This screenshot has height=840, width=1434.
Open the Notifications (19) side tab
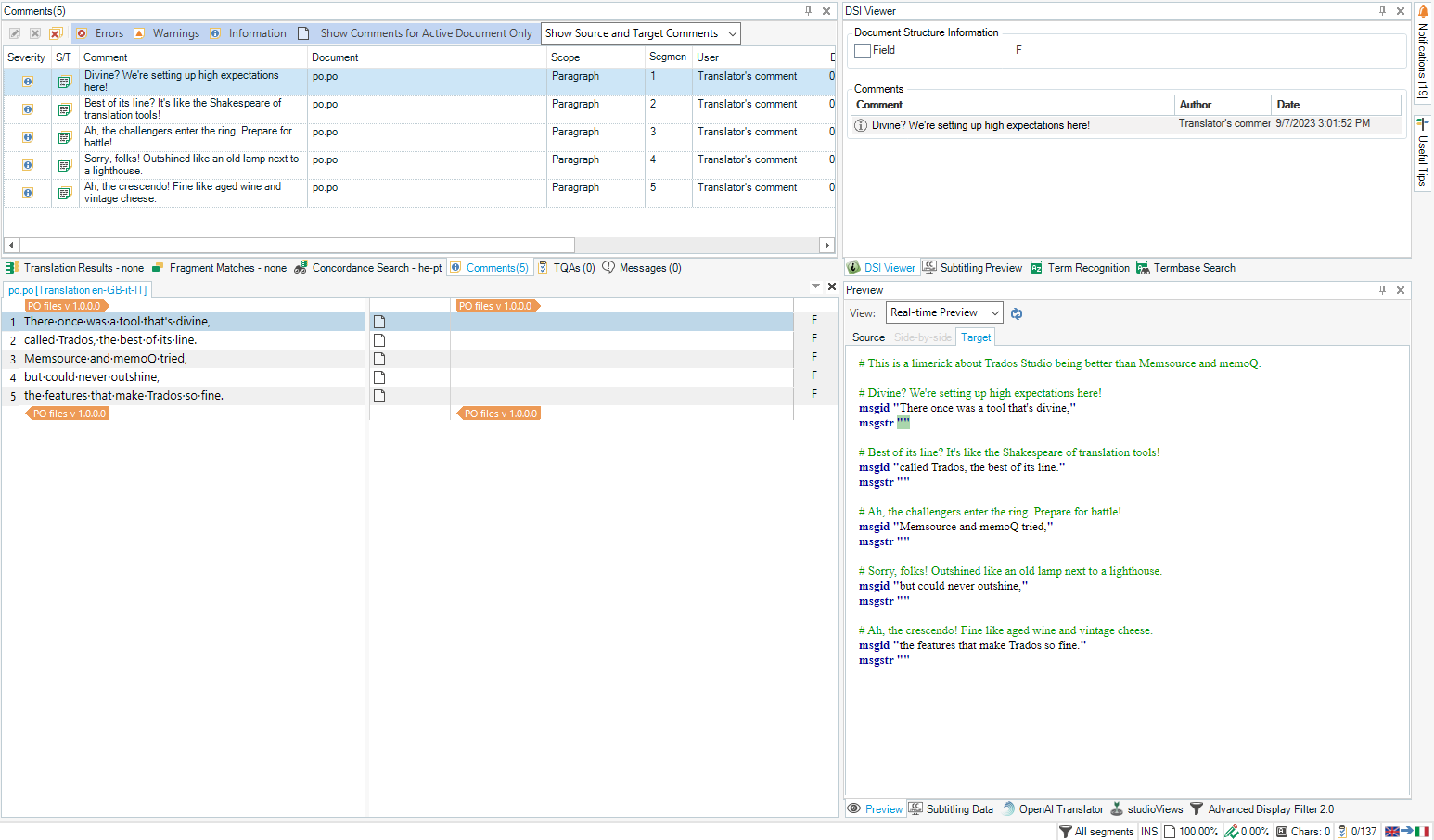(x=1423, y=52)
